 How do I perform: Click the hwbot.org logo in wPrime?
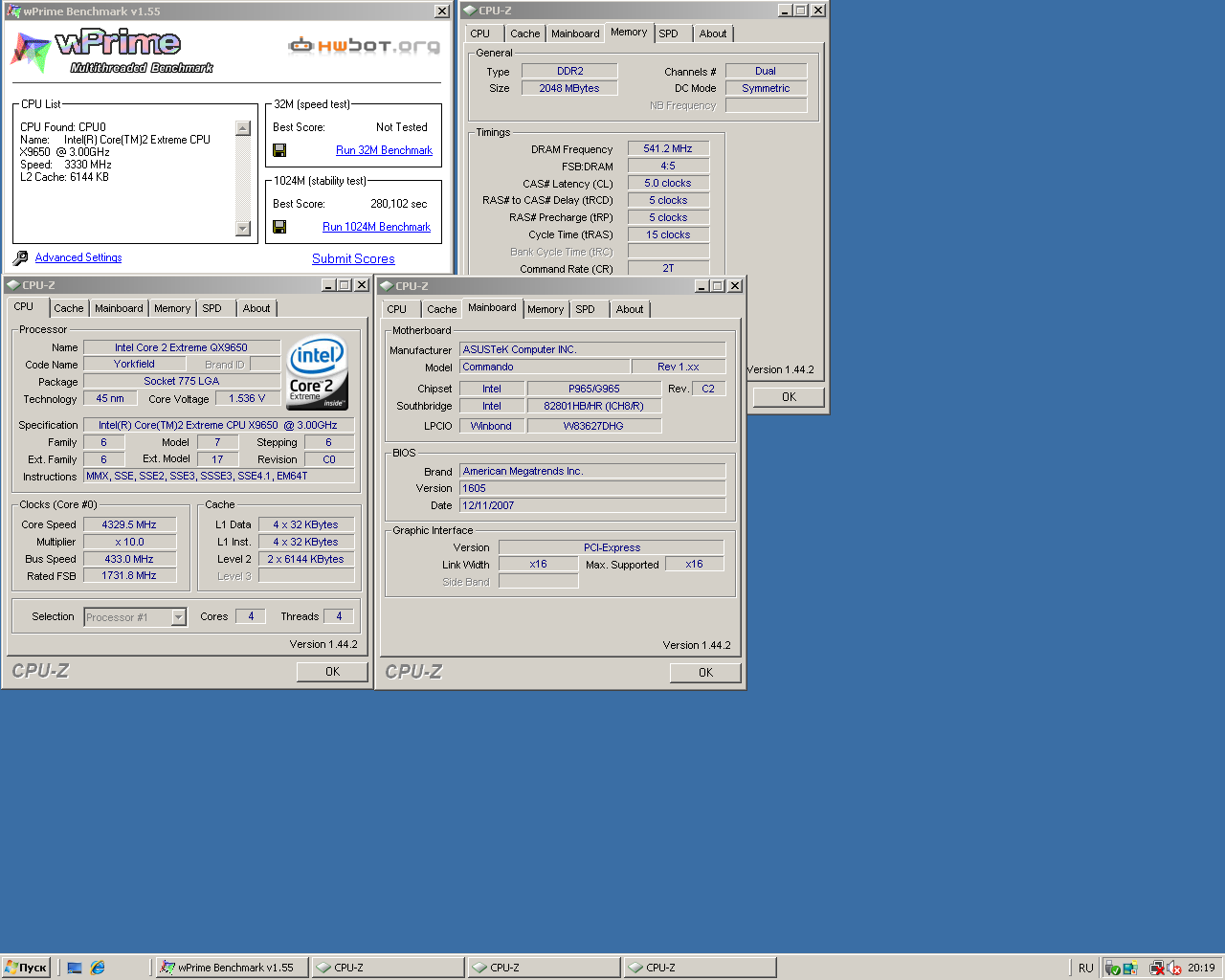[365, 45]
